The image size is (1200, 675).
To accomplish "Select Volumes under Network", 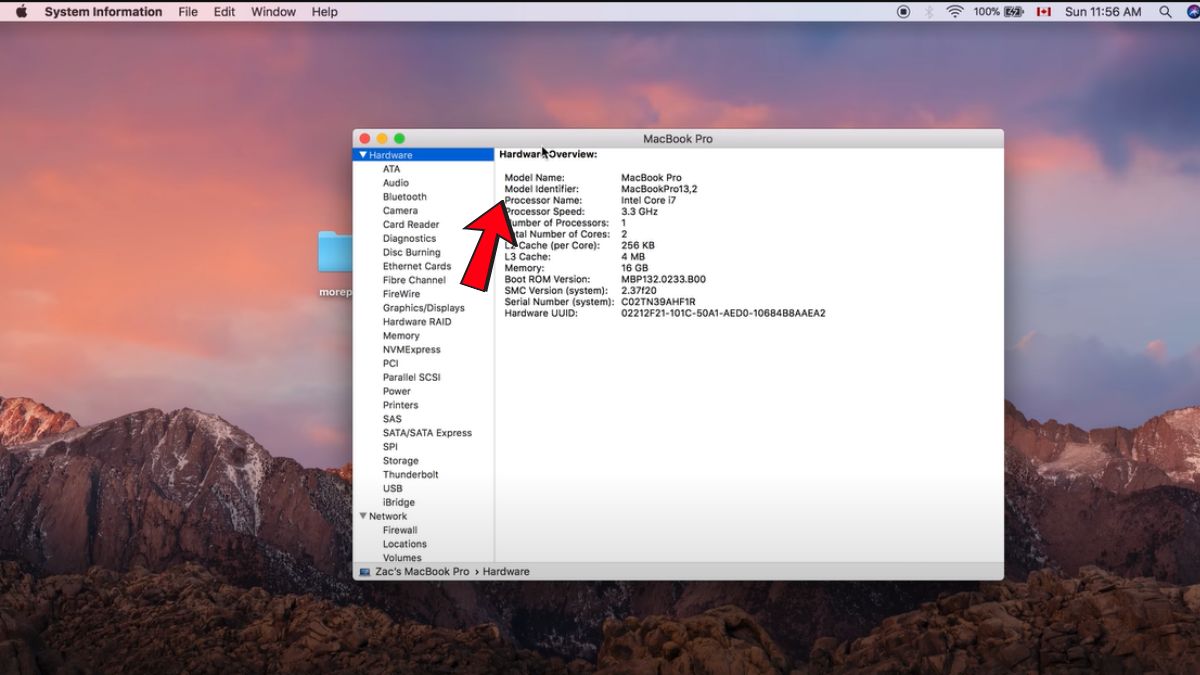I will 402,558.
